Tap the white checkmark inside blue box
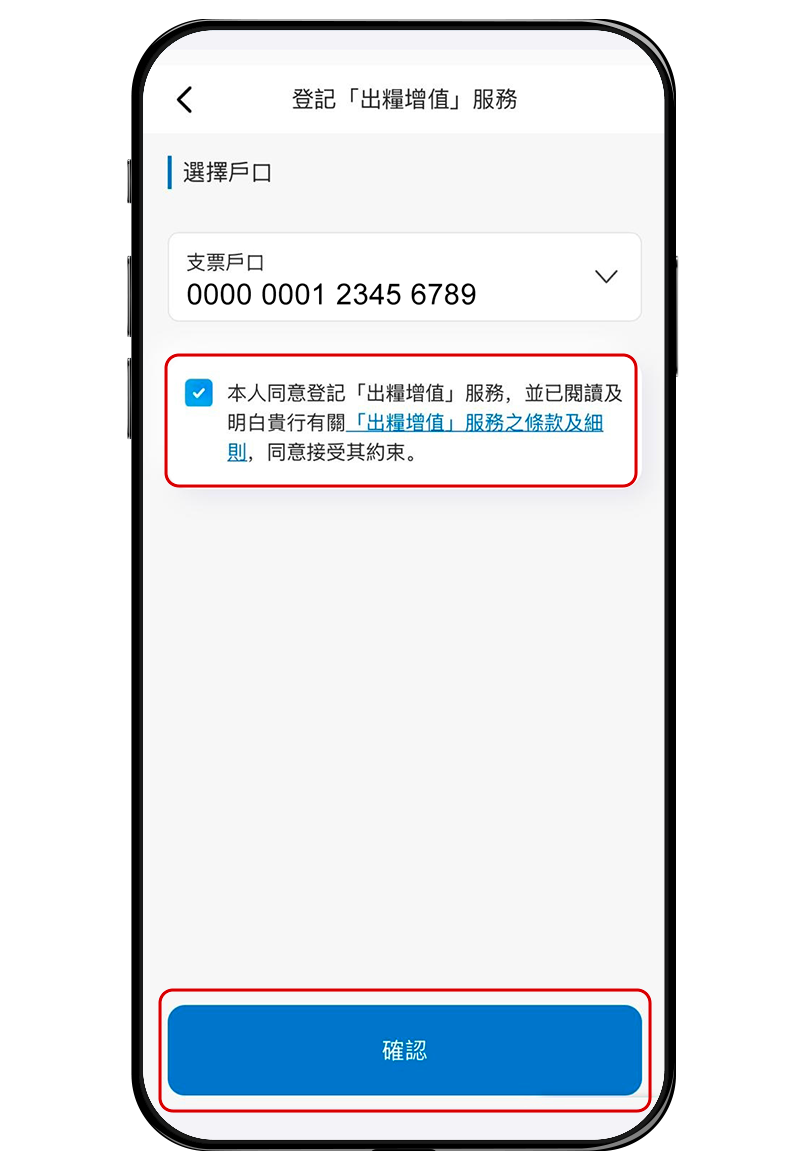 pyautogui.click(x=199, y=392)
